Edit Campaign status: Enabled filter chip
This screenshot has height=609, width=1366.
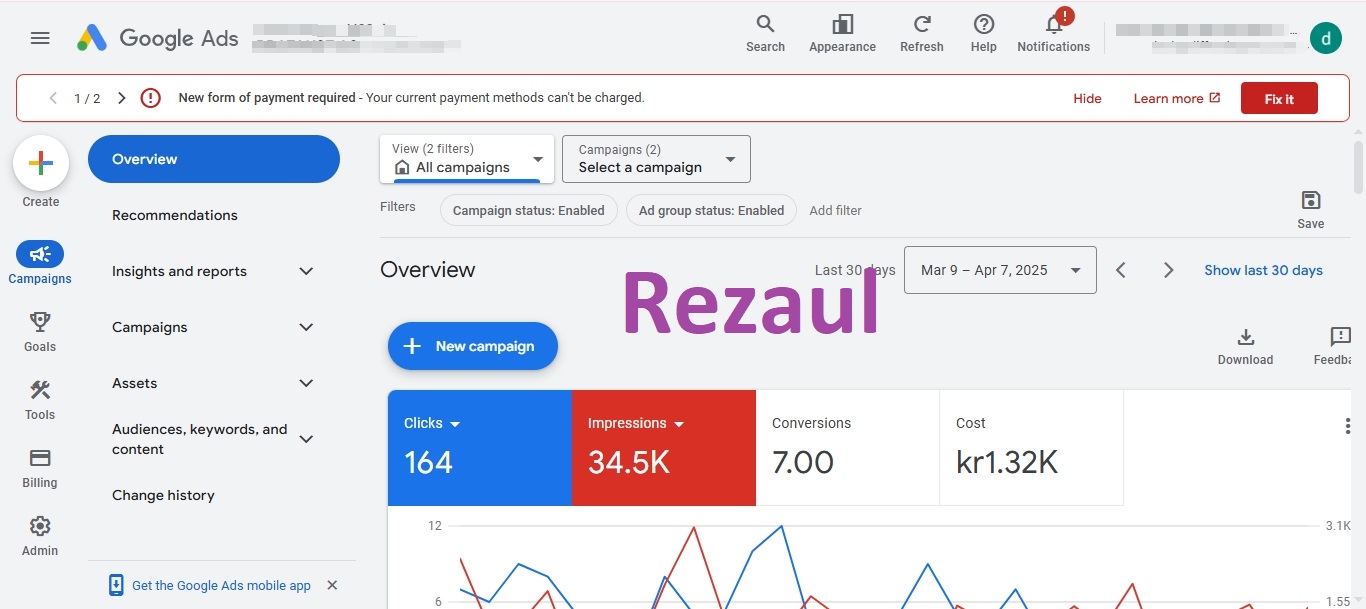click(x=529, y=210)
